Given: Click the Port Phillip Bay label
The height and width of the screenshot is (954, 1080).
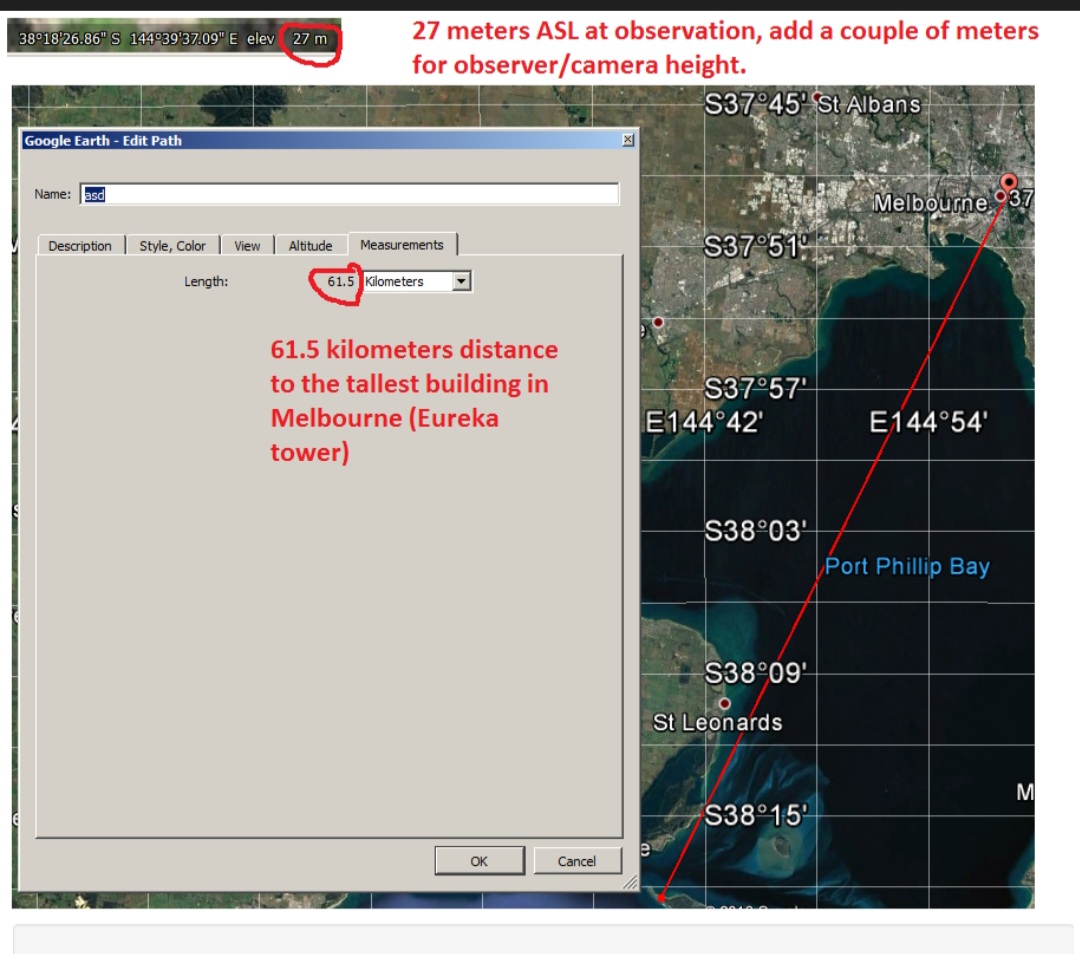Looking at the screenshot, I should click(907, 566).
